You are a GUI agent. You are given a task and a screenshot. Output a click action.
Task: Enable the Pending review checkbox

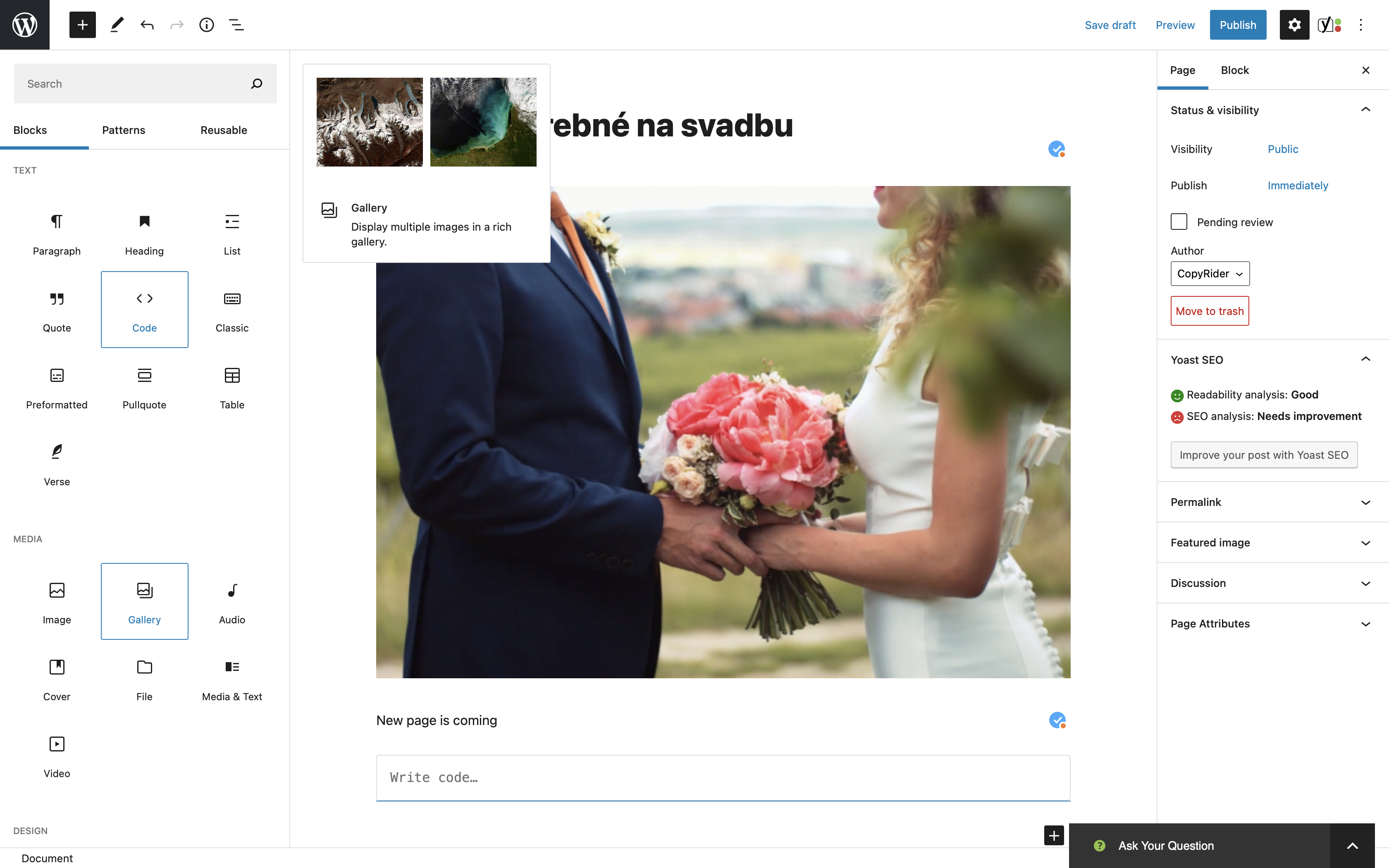point(1178,221)
